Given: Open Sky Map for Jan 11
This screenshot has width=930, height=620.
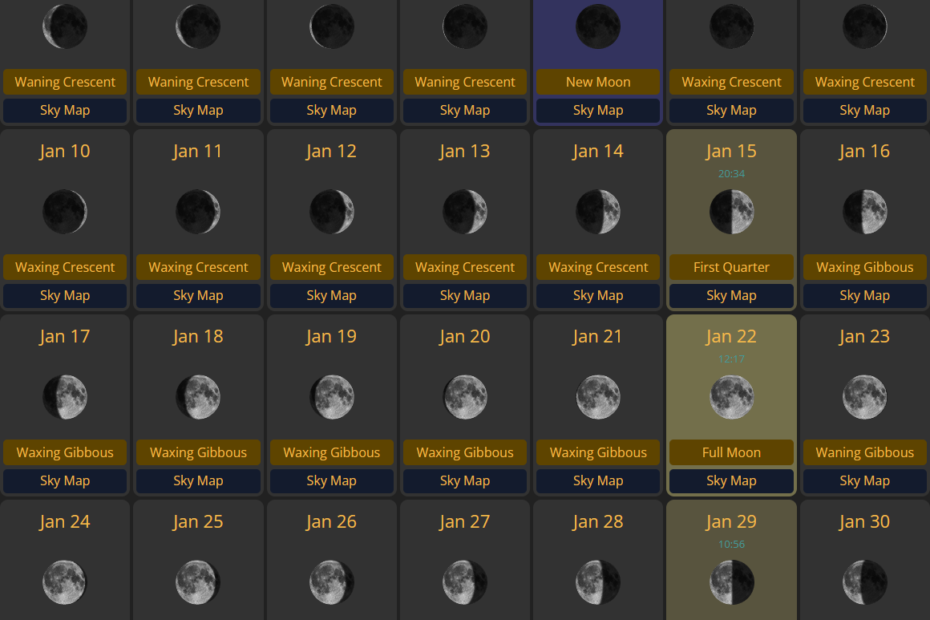Looking at the screenshot, I should pyautogui.click(x=198, y=295).
